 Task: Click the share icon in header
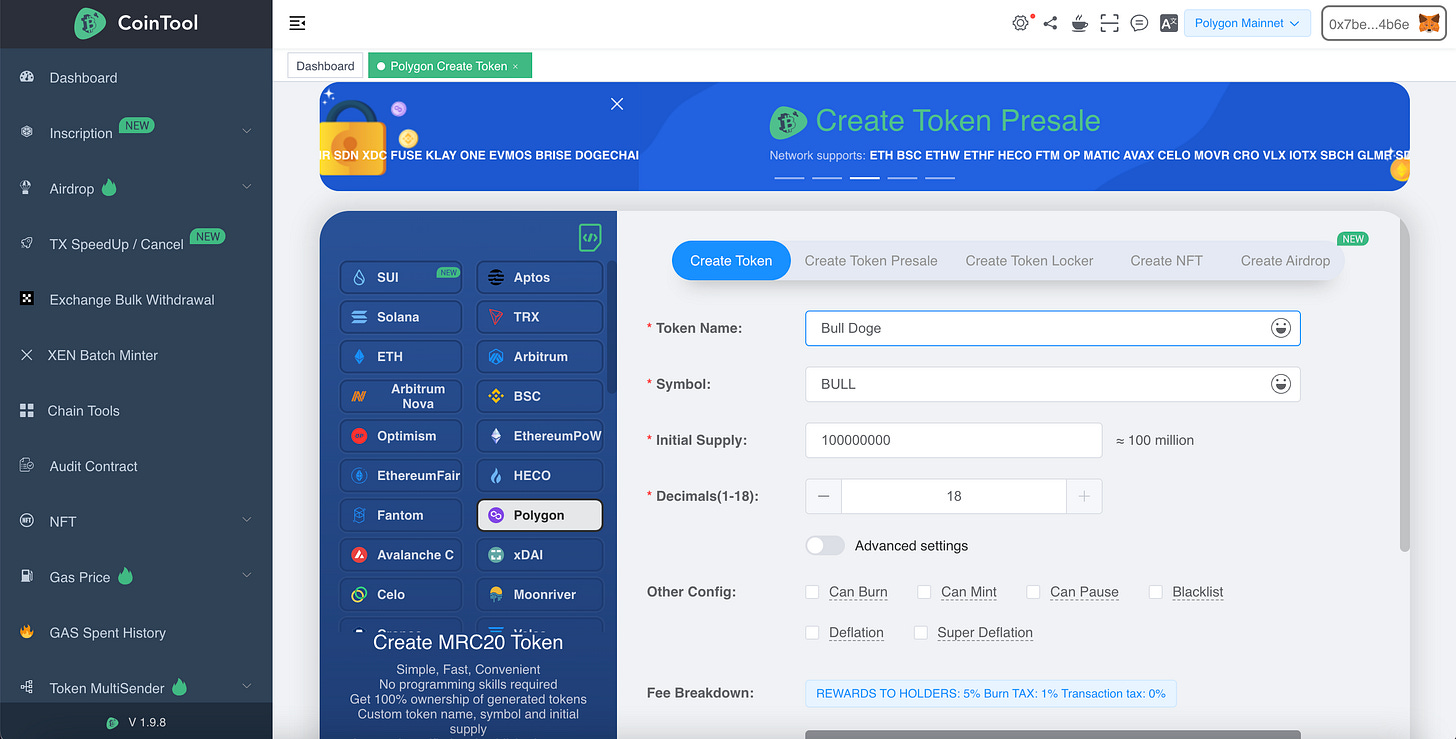tap(1050, 23)
